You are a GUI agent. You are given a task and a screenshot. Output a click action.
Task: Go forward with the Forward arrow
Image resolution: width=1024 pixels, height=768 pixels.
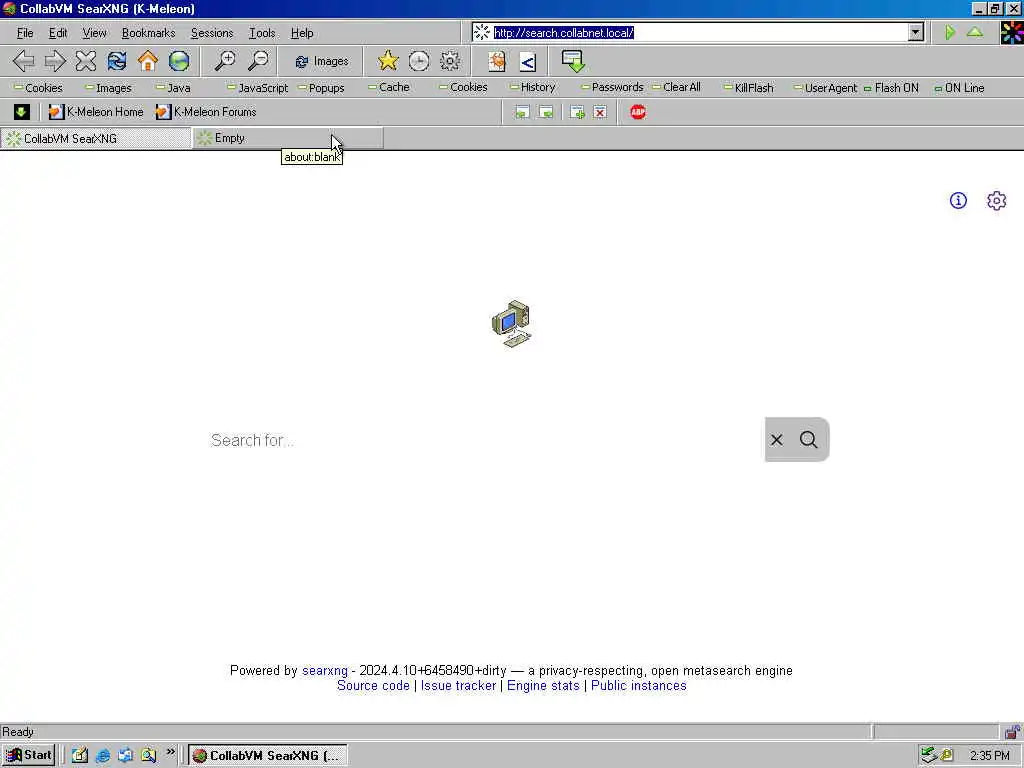(55, 61)
